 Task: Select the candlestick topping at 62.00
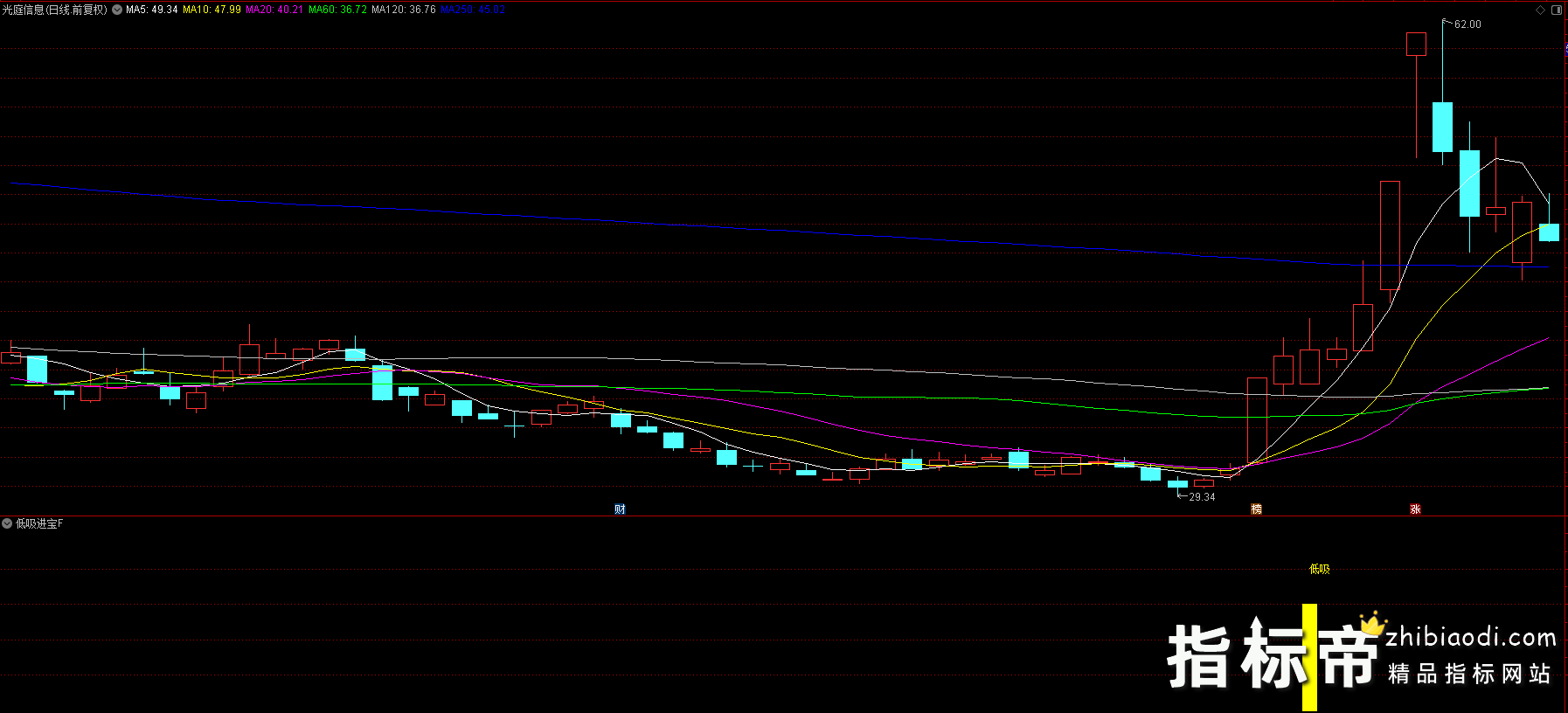pos(1442,127)
